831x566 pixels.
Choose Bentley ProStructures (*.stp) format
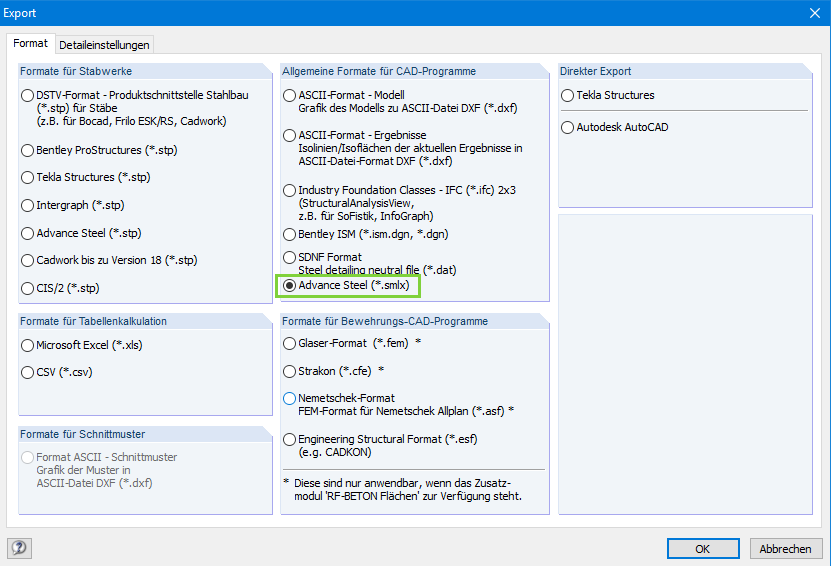[x=28, y=150]
